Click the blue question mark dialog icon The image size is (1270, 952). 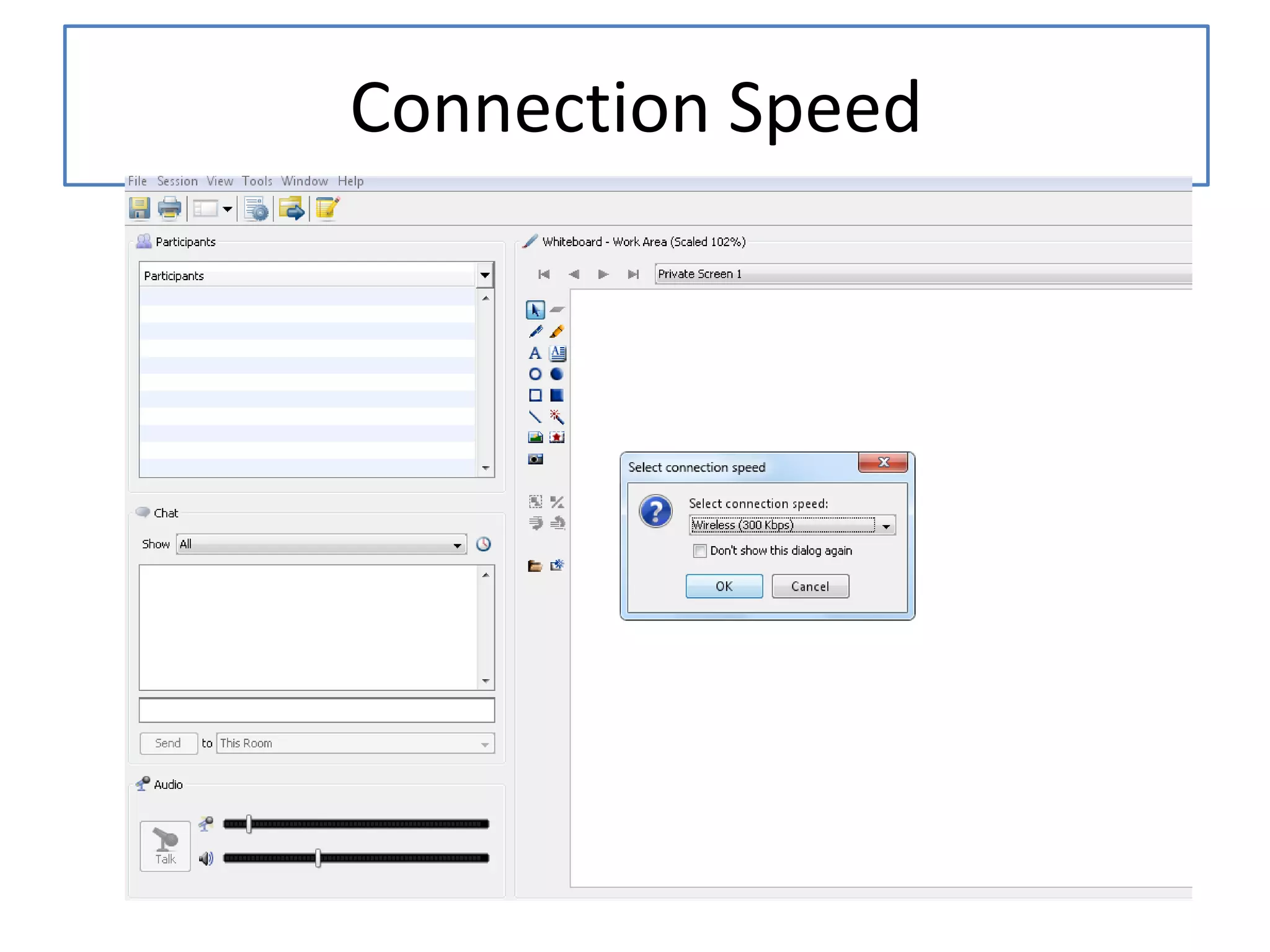pos(655,512)
